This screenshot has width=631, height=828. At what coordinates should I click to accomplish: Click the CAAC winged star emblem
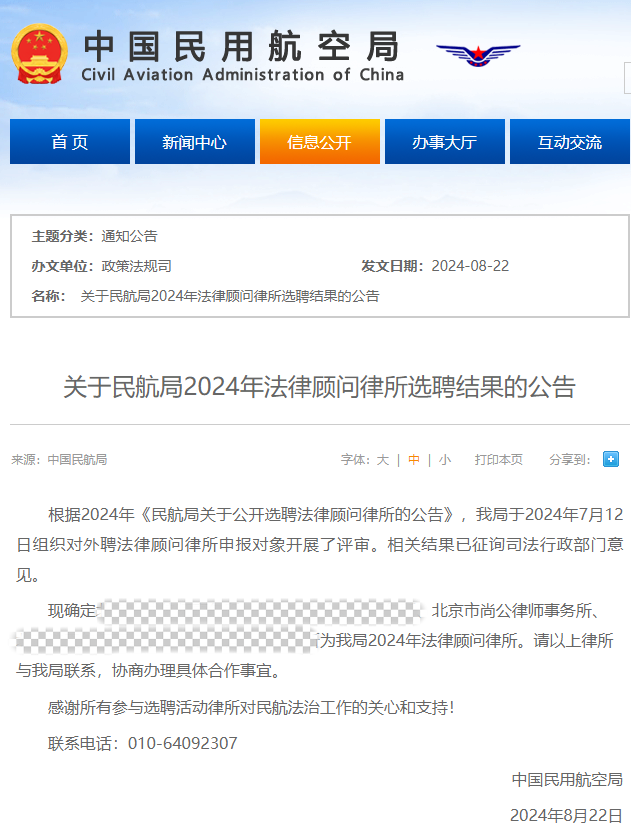point(478,54)
